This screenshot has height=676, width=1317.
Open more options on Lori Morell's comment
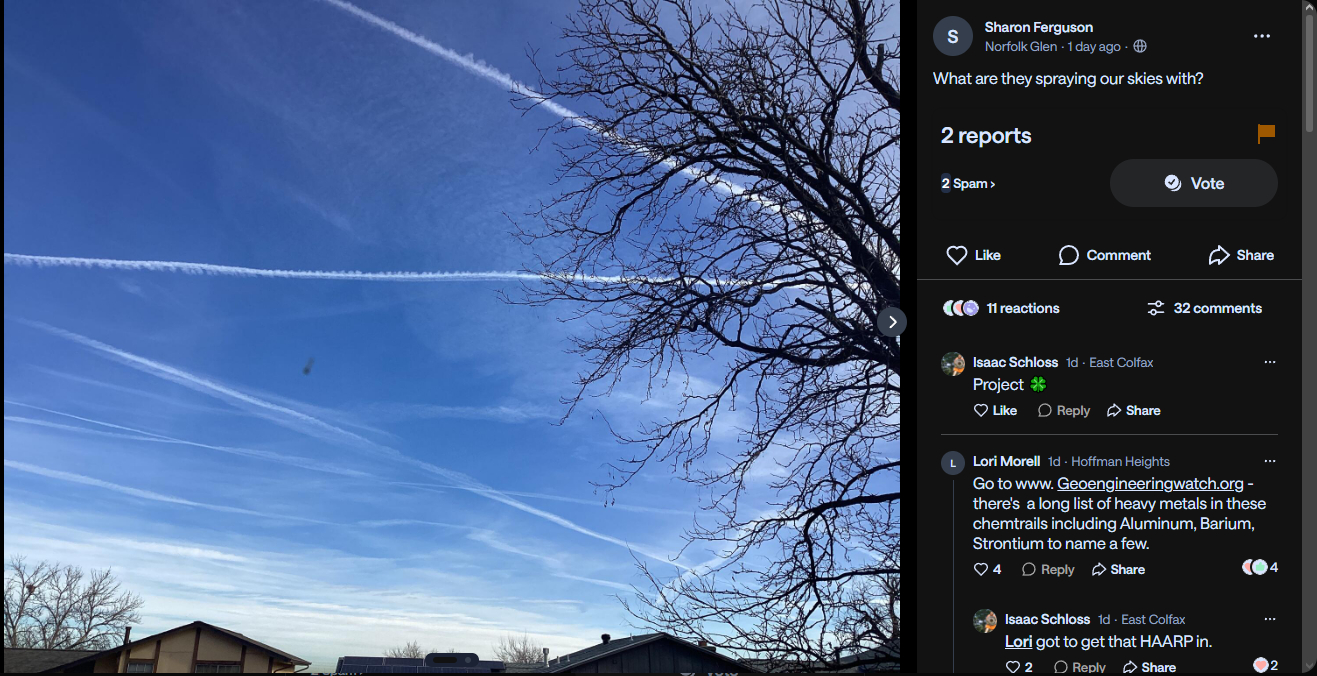click(1270, 461)
